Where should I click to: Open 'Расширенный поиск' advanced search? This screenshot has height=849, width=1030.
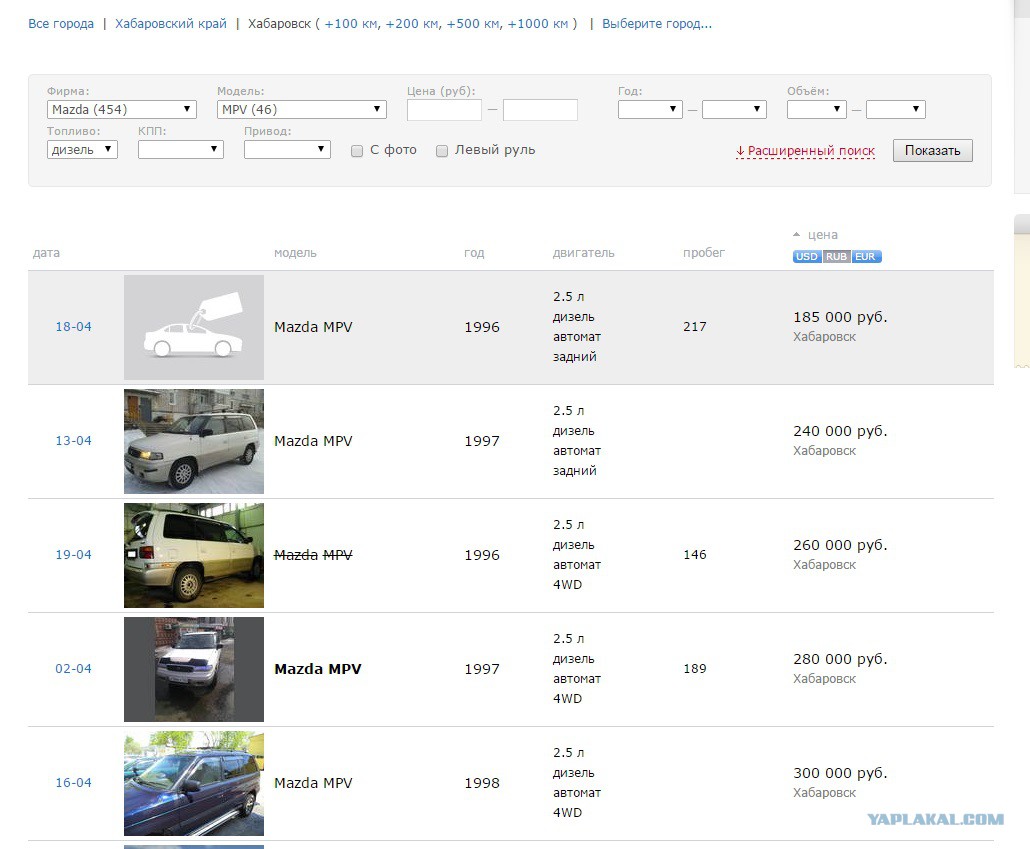[805, 151]
